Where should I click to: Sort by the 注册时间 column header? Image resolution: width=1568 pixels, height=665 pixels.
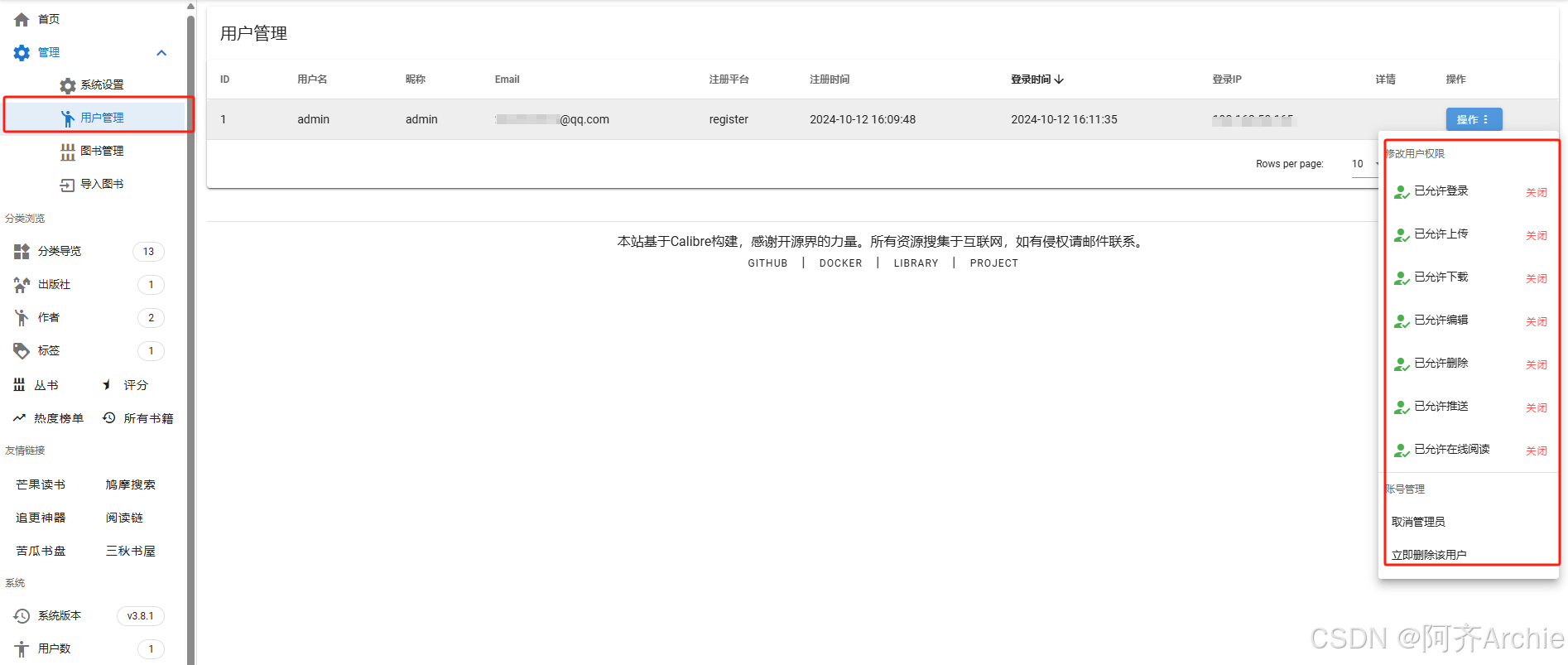coord(829,80)
